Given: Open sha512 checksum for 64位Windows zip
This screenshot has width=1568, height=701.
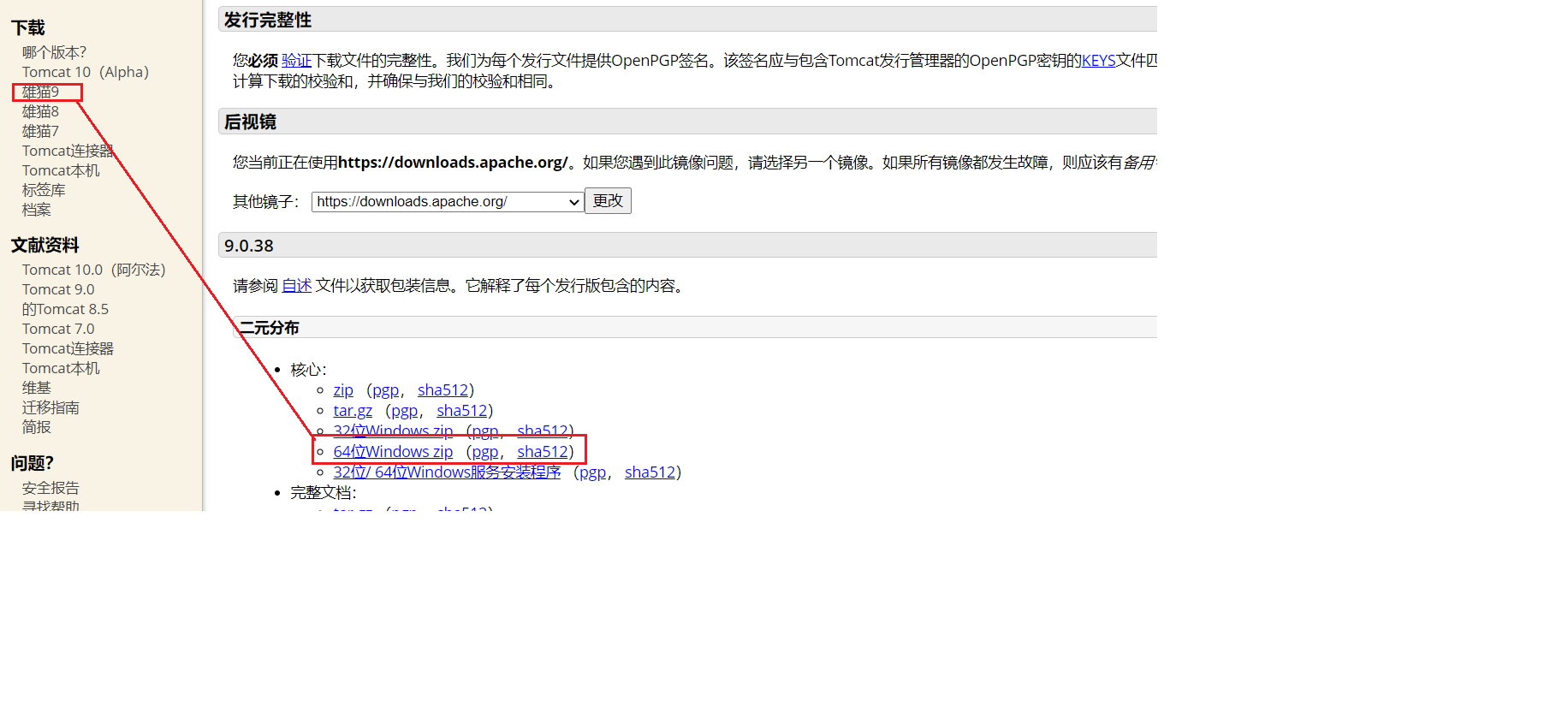Looking at the screenshot, I should pyautogui.click(x=543, y=452).
